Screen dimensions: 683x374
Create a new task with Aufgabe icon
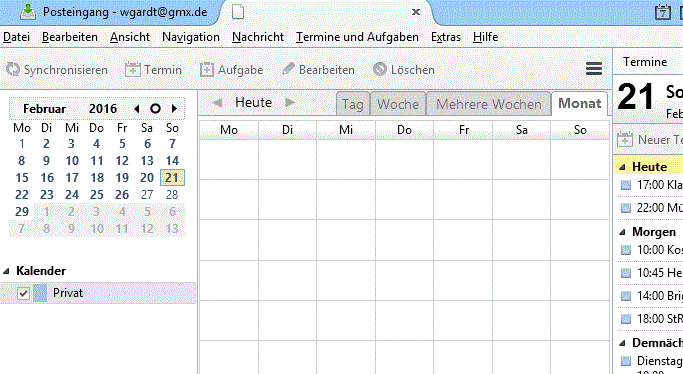point(206,70)
